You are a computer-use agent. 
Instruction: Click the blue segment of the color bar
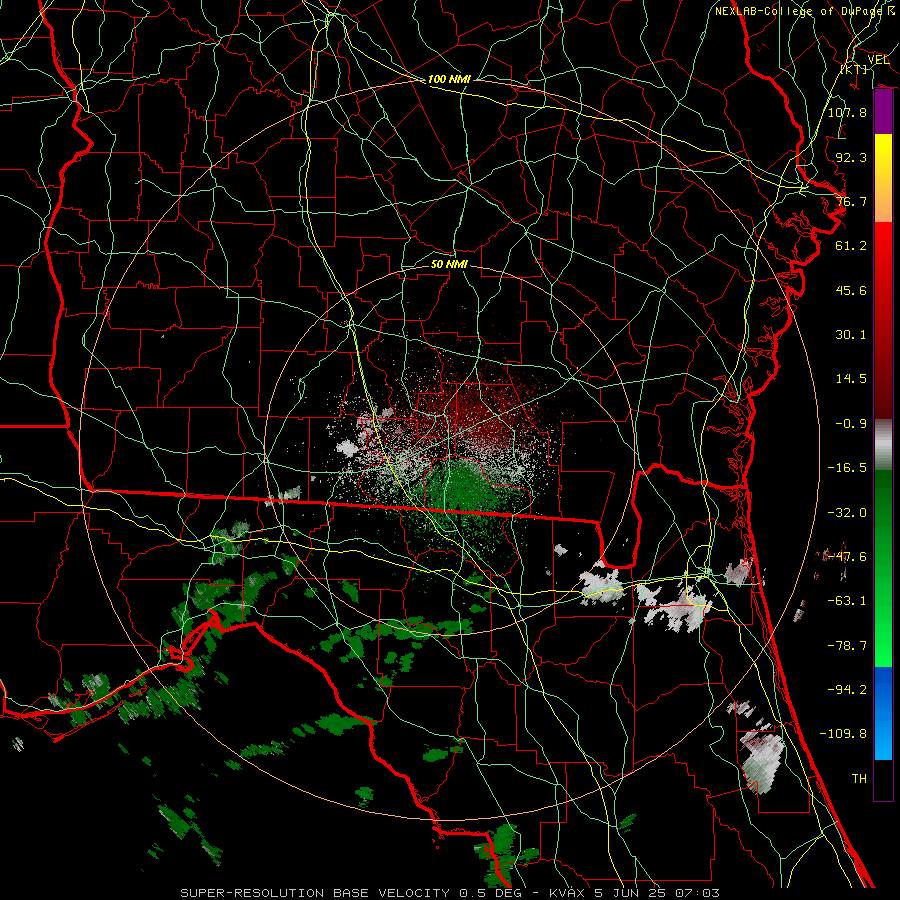tap(883, 713)
